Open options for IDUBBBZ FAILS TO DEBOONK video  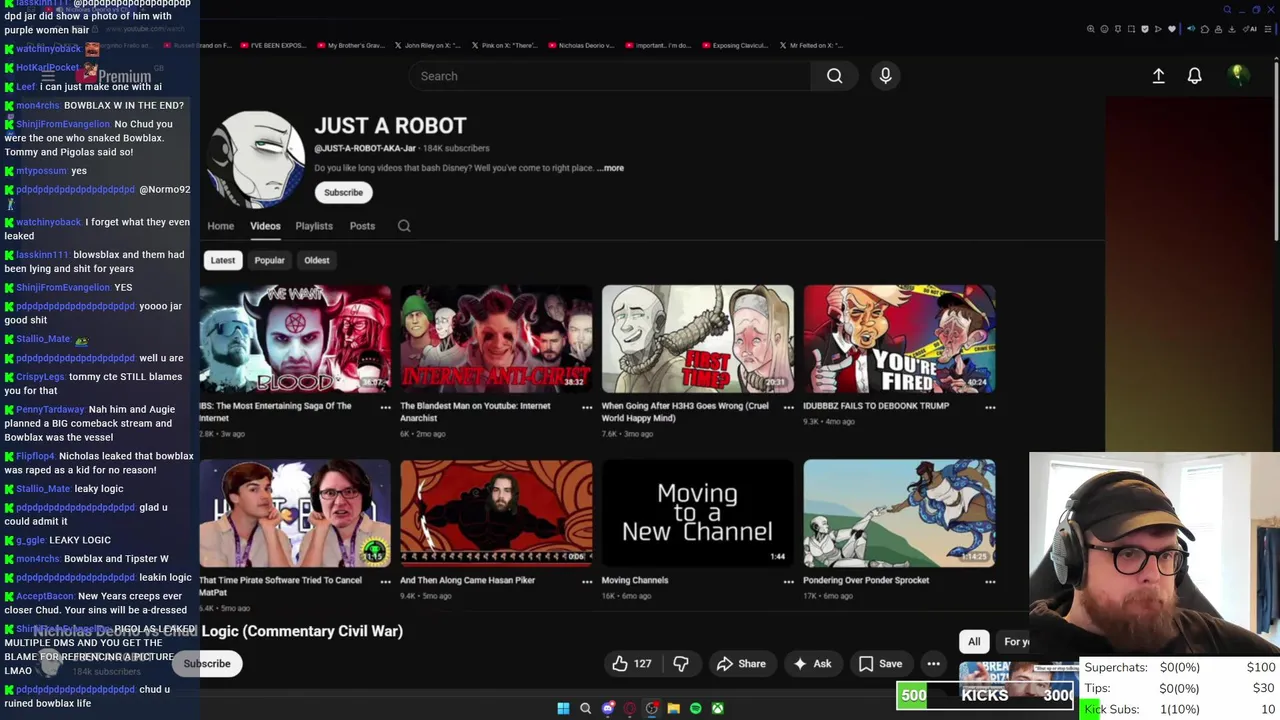click(x=990, y=407)
